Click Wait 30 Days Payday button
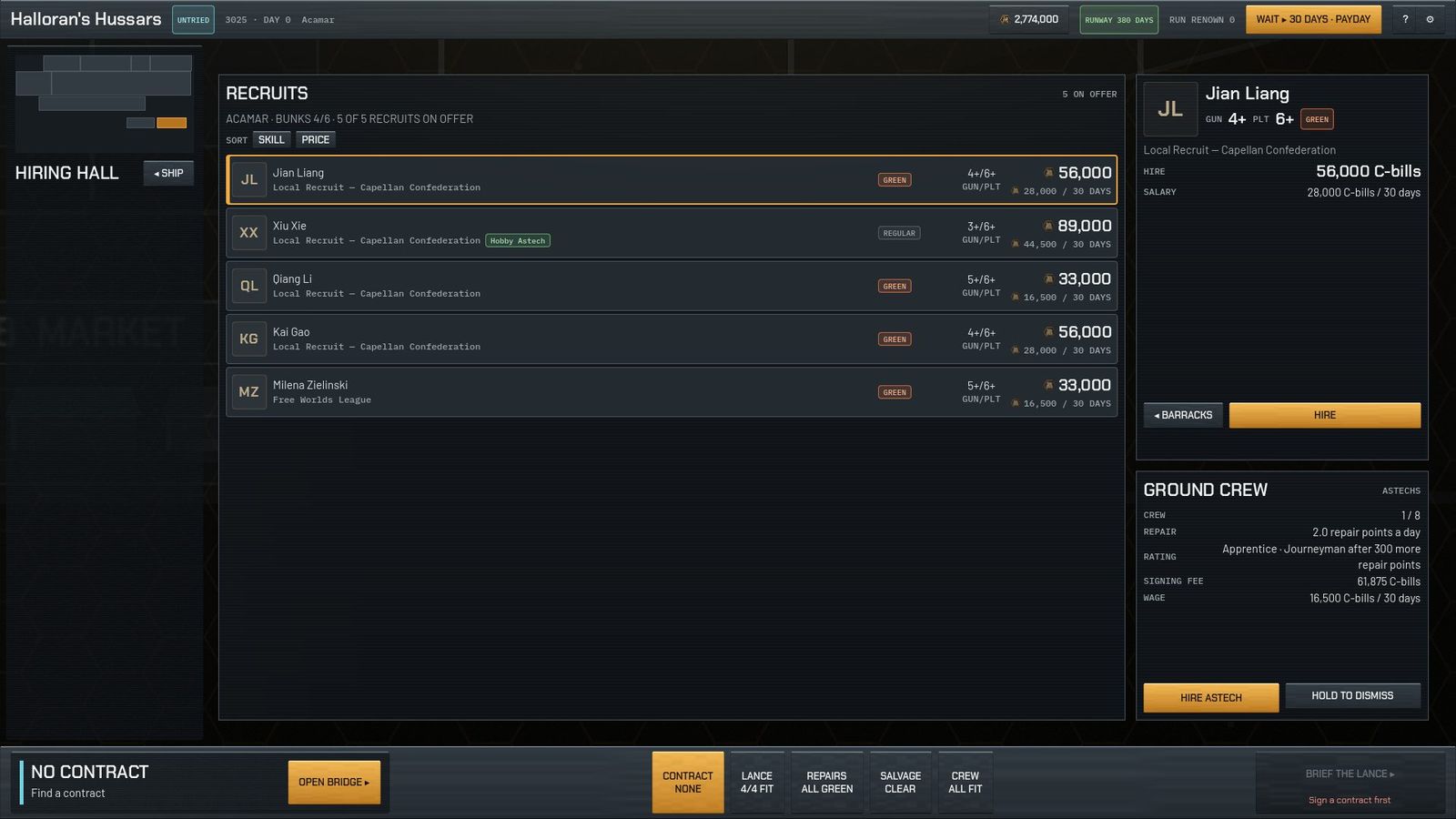Screen dimensions: 1456x819 pyautogui.click(x=1313, y=19)
